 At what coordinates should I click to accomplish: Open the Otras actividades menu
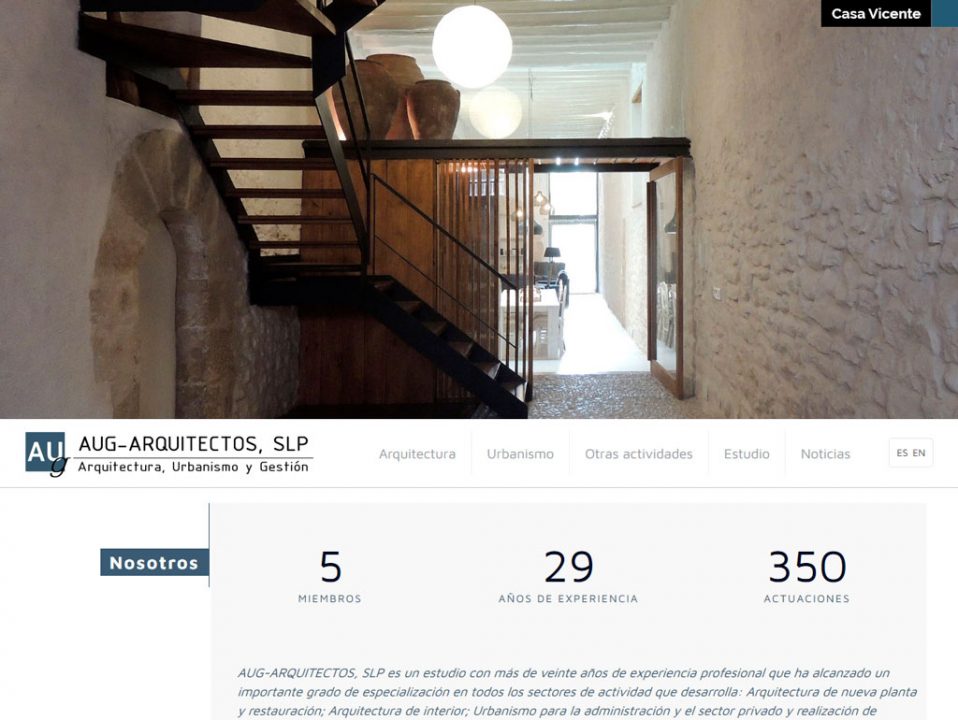[x=638, y=454]
